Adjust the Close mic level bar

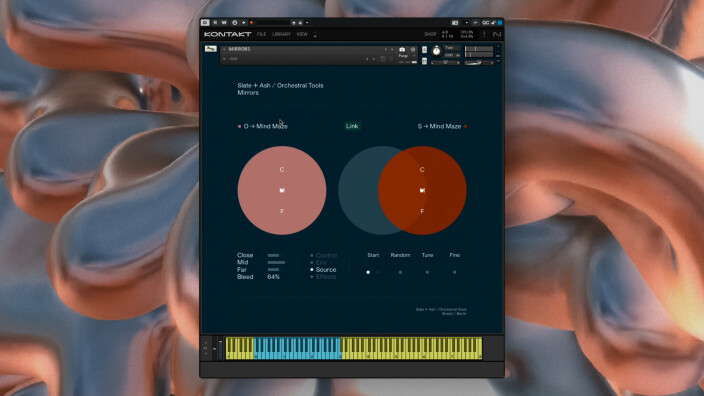point(273,255)
